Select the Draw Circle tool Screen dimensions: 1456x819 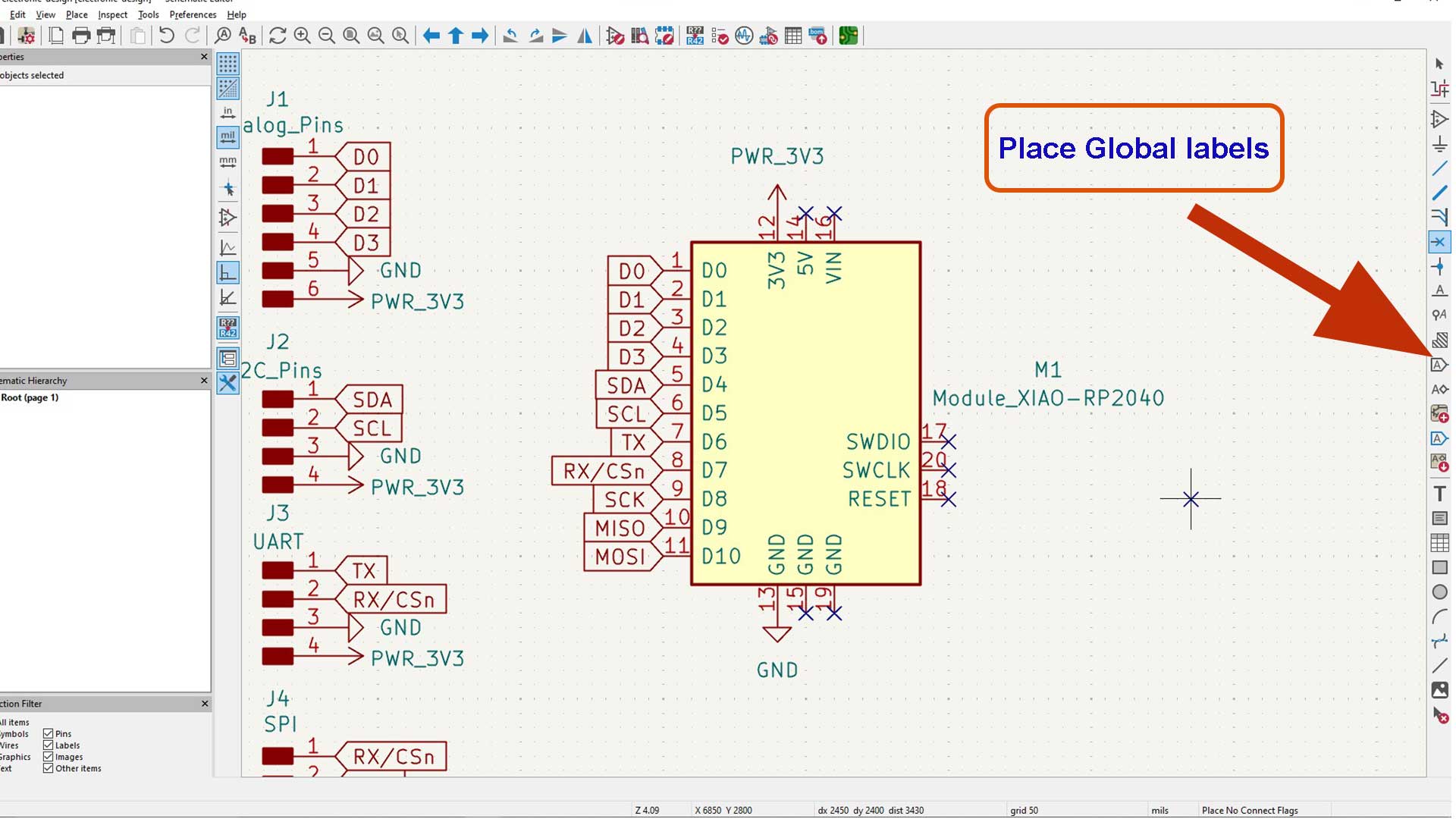(x=1439, y=591)
